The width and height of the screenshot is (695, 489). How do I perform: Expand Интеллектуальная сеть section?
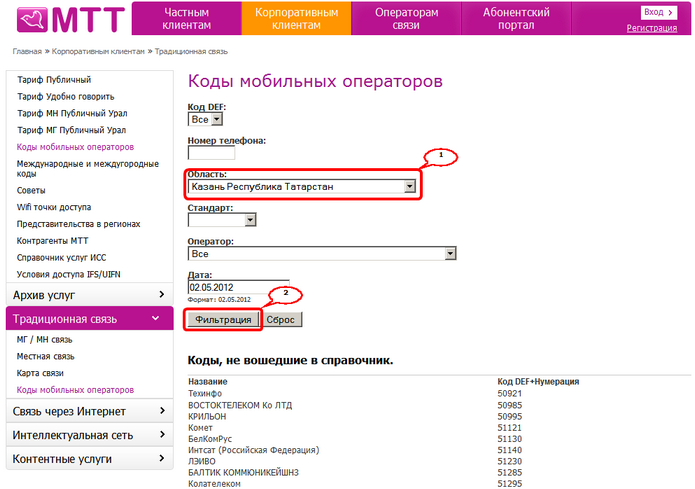89,435
